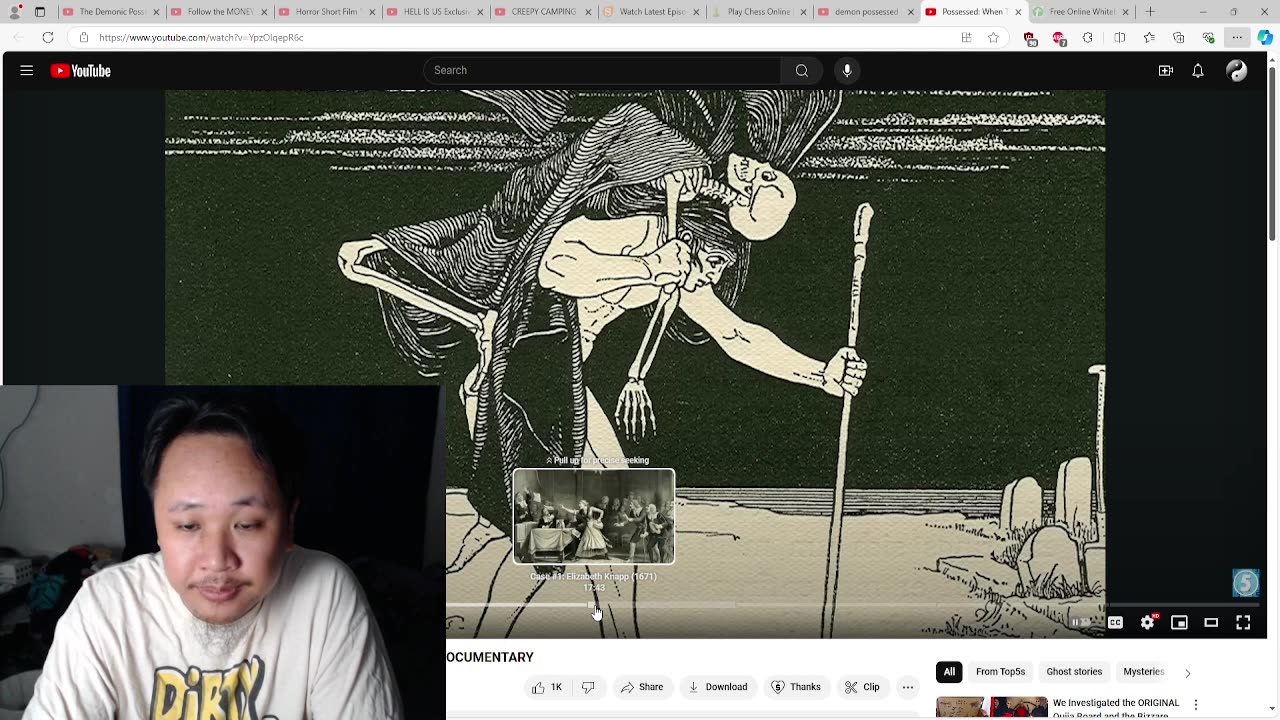Screen dimensions: 1280x720
Task: Open split screen browser icon
Action: (1119, 37)
